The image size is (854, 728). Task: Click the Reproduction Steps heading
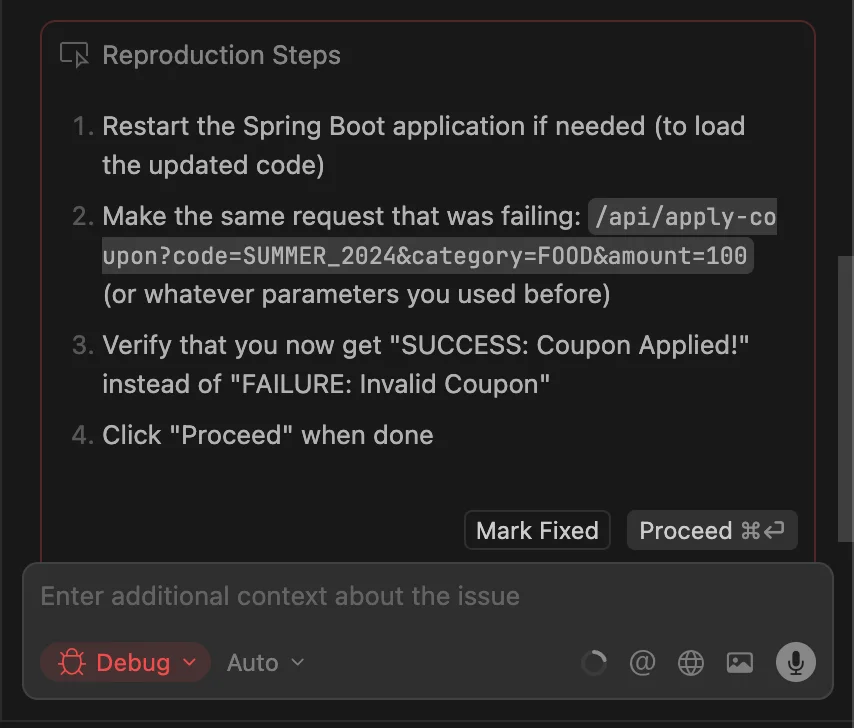click(221, 54)
